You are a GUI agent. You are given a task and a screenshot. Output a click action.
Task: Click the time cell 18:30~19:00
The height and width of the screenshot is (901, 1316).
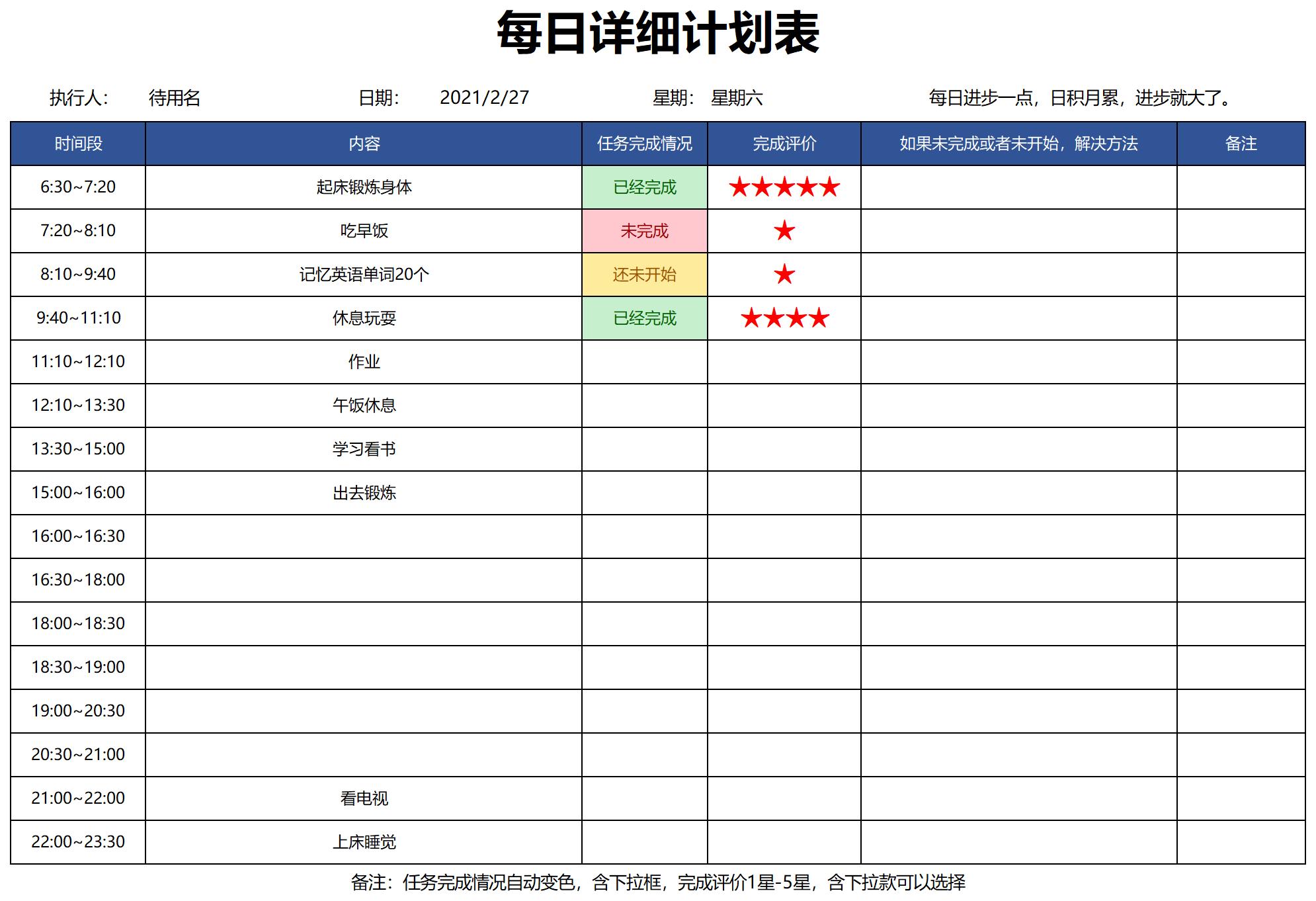[x=78, y=667]
